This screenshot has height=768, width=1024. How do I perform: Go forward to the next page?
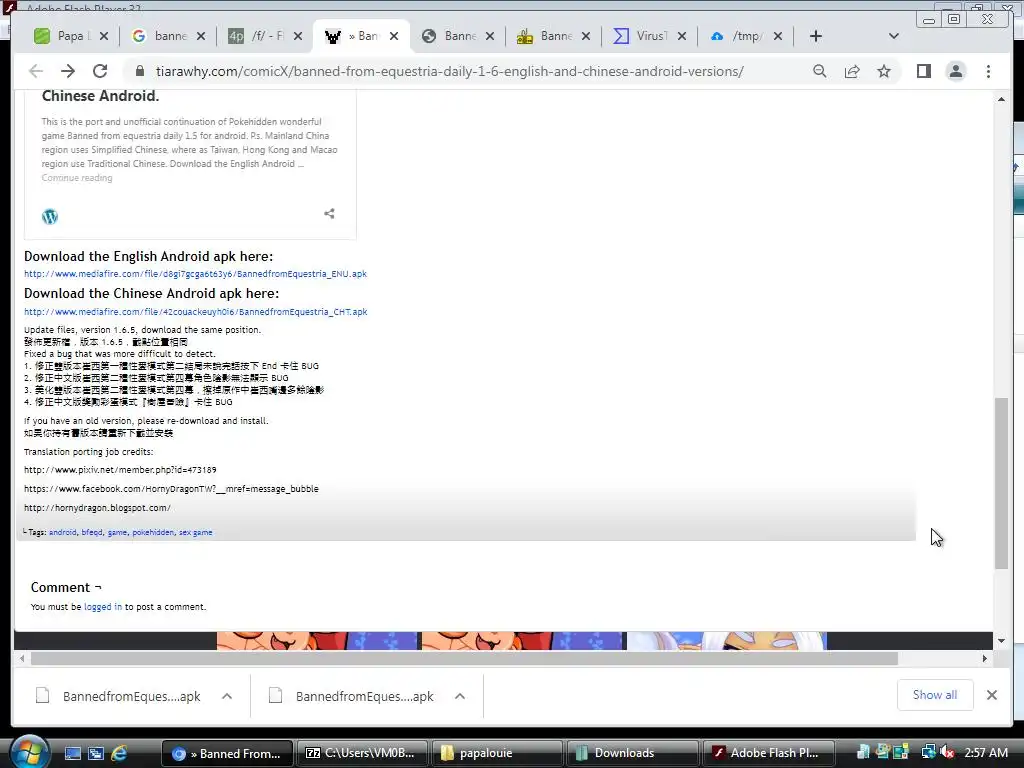(68, 71)
